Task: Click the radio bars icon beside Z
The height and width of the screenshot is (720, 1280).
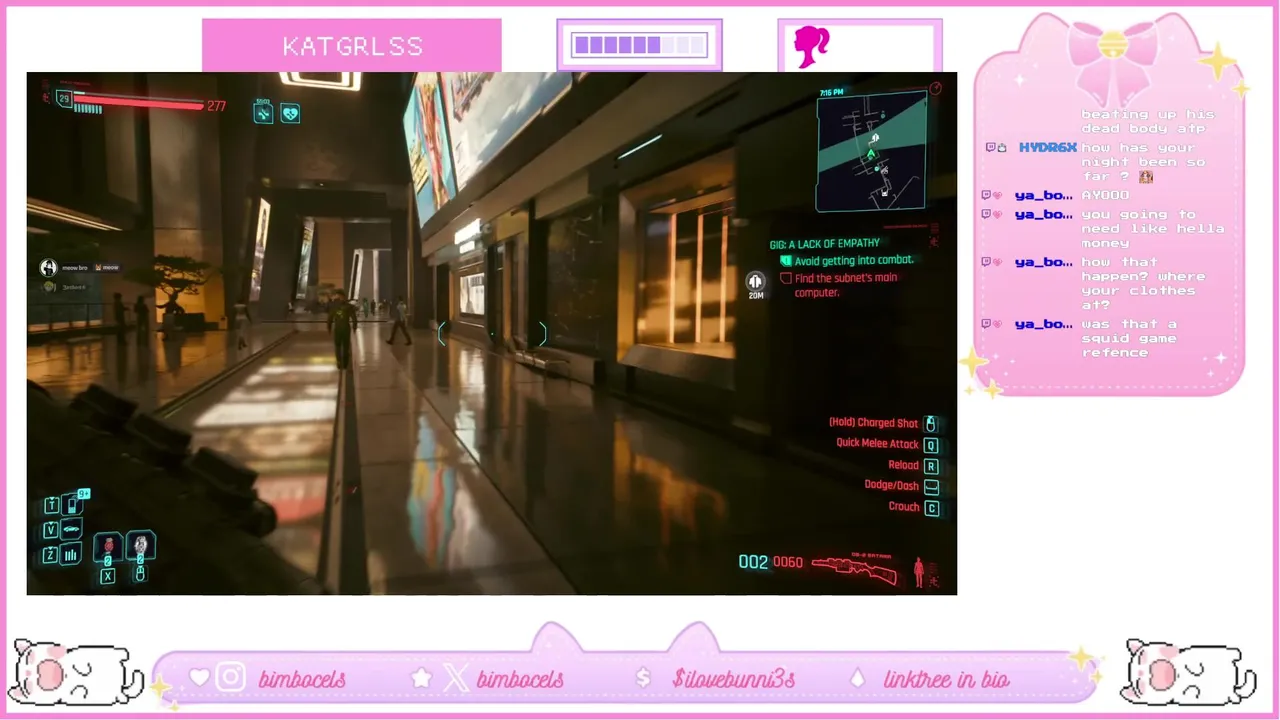Action: (71, 555)
